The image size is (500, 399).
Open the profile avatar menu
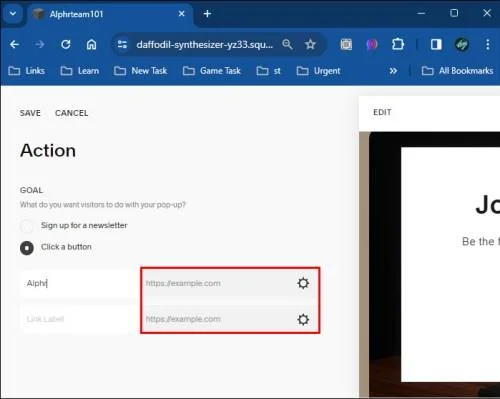click(462, 44)
